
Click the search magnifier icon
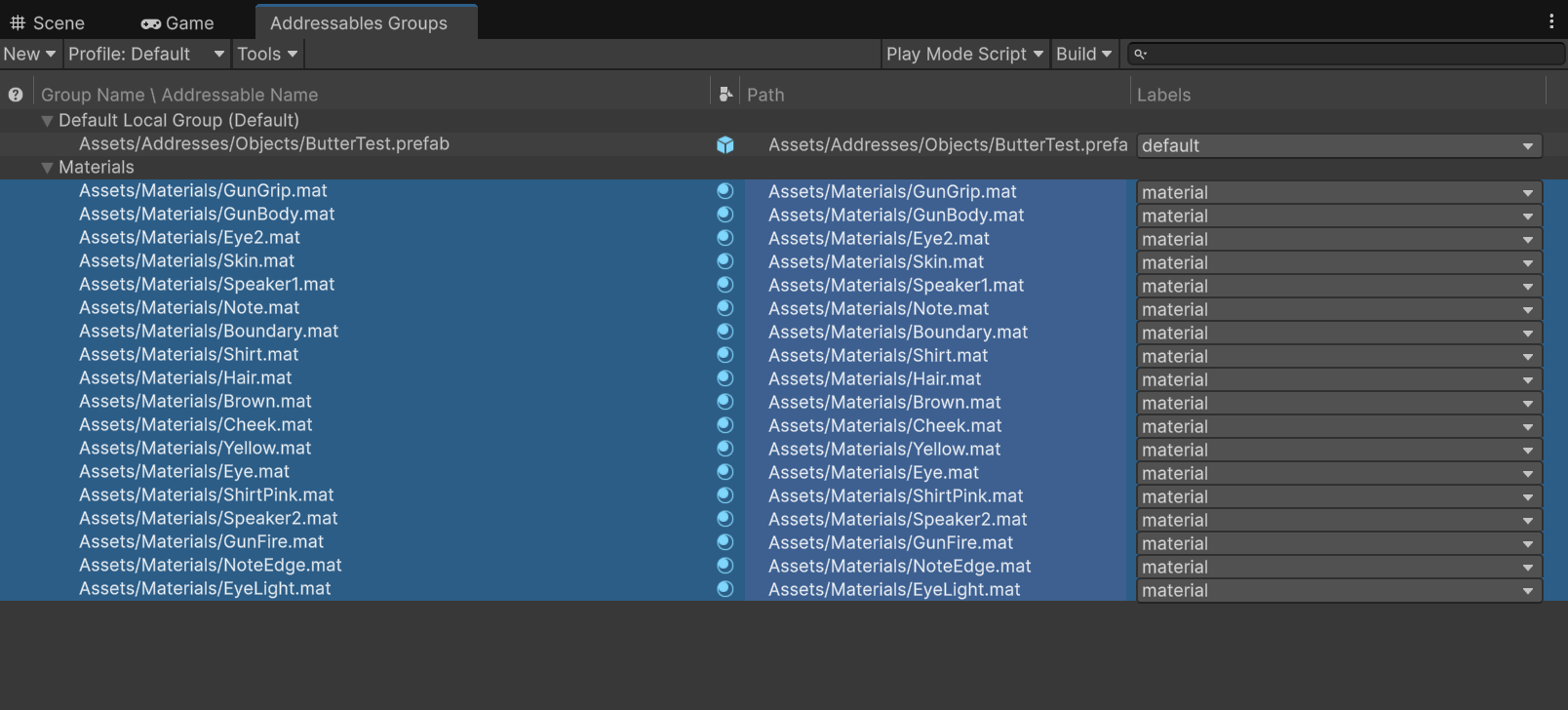pyautogui.click(x=1140, y=55)
